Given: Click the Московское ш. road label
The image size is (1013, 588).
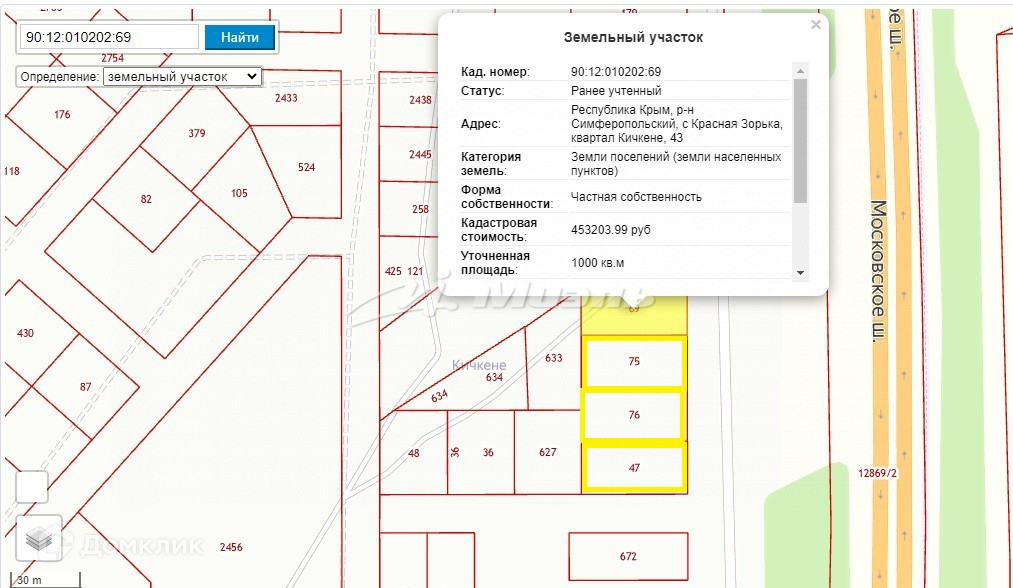Looking at the screenshot, I should [878, 271].
